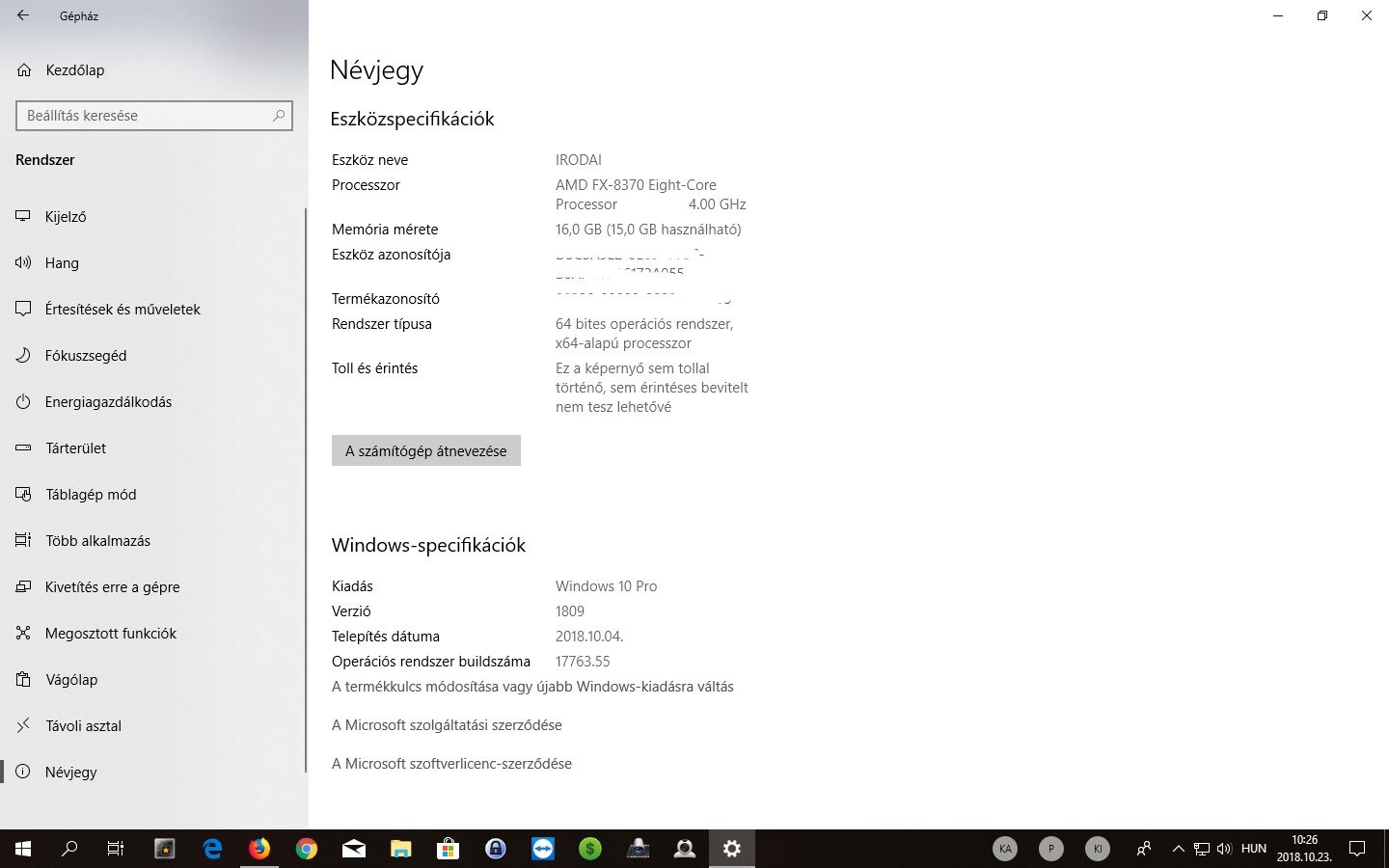Image resolution: width=1389 pixels, height=868 pixels.
Task: Launch Microsoft Edge from taskbar
Action: 212,849
